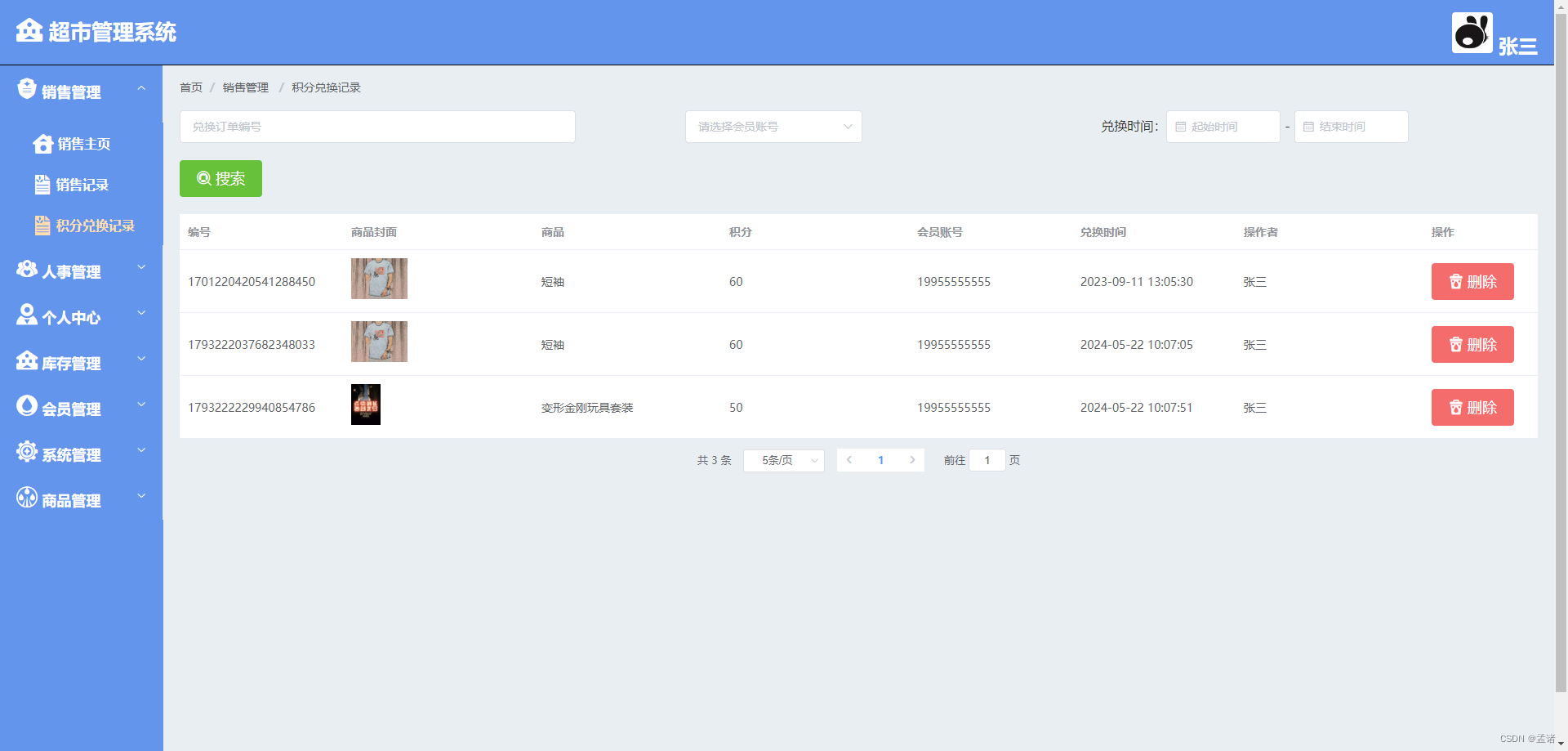Open the 变形金刚玩具套装 cover thumbnail
Viewport: 1568px width, 751px height.
click(x=366, y=405)
